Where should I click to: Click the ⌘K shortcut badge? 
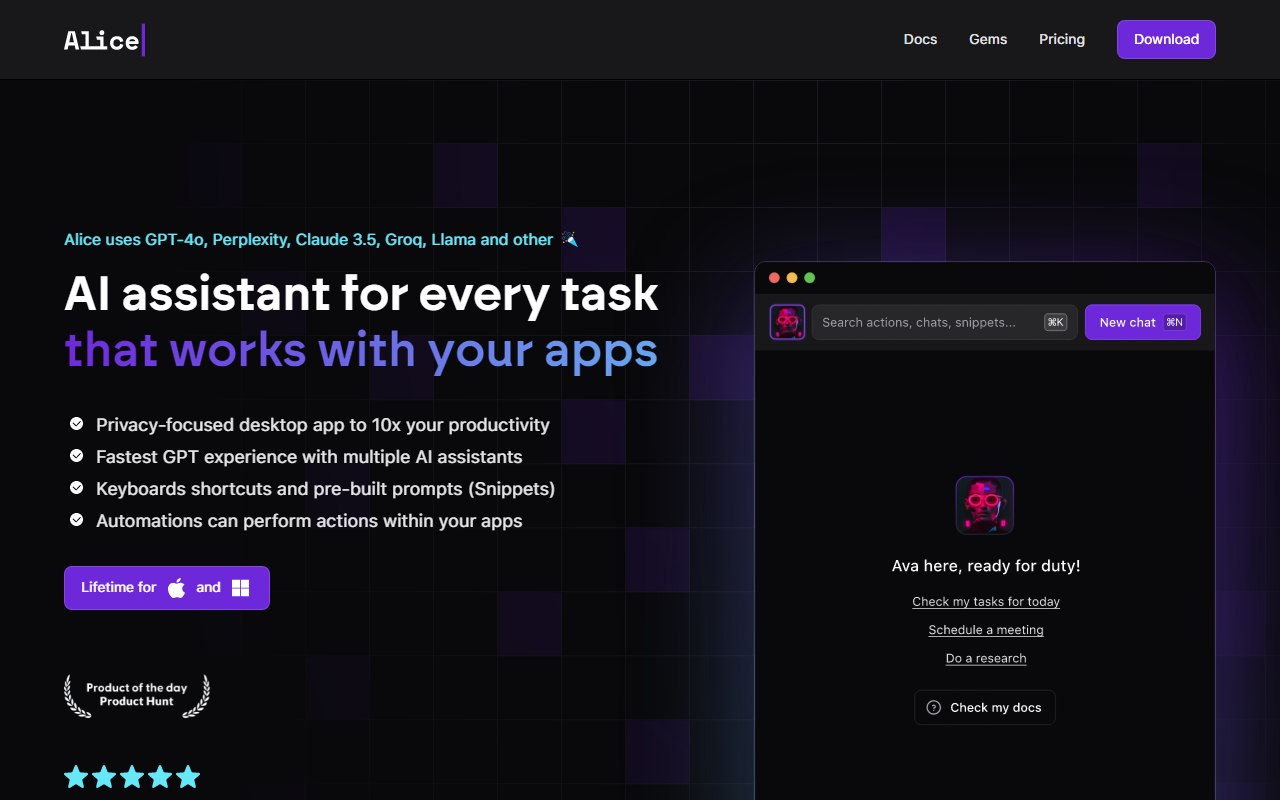[x=1055, y=322]
